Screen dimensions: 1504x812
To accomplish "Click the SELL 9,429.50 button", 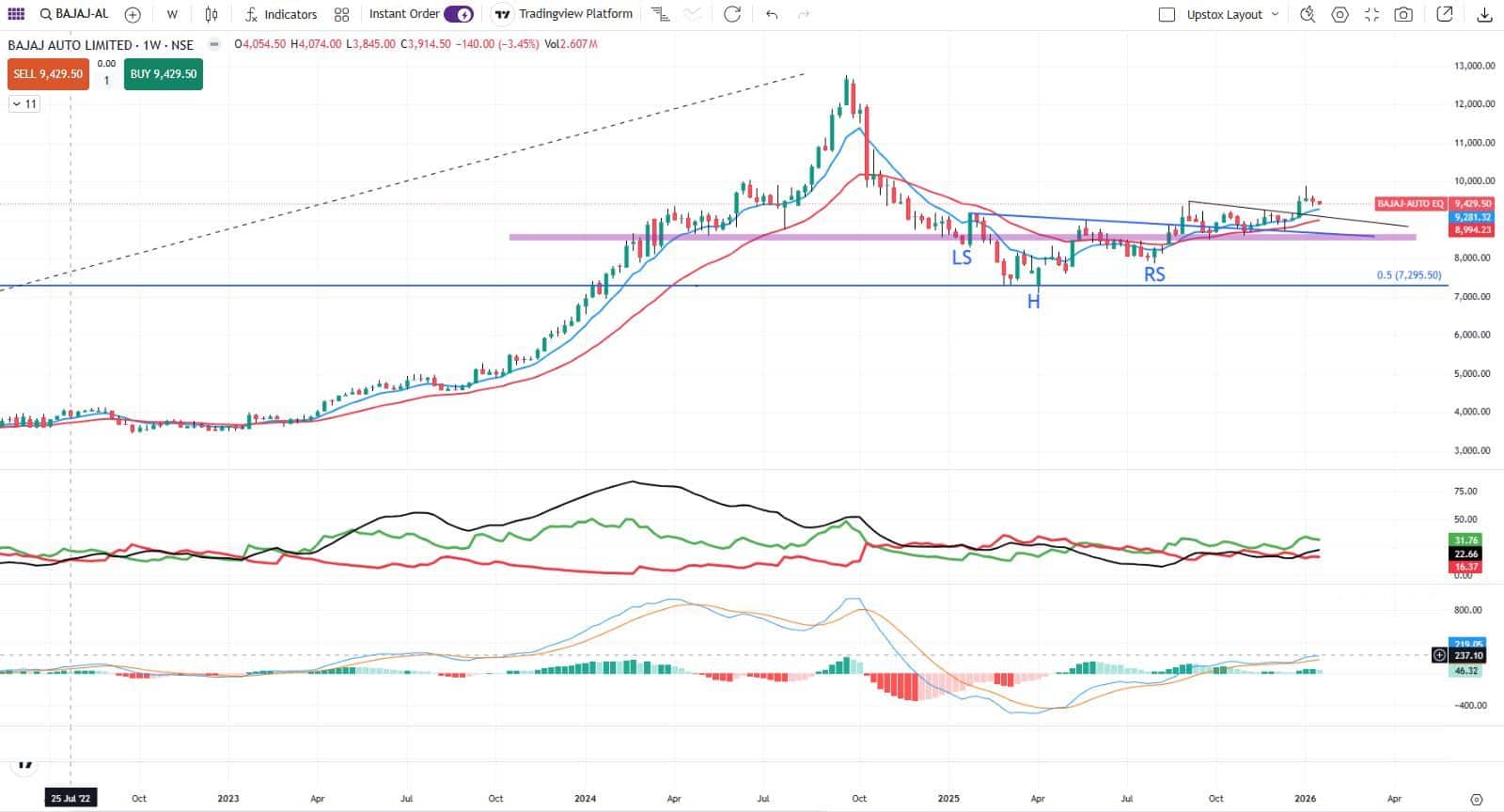I will pyautogui.click(x=48, y=74).
